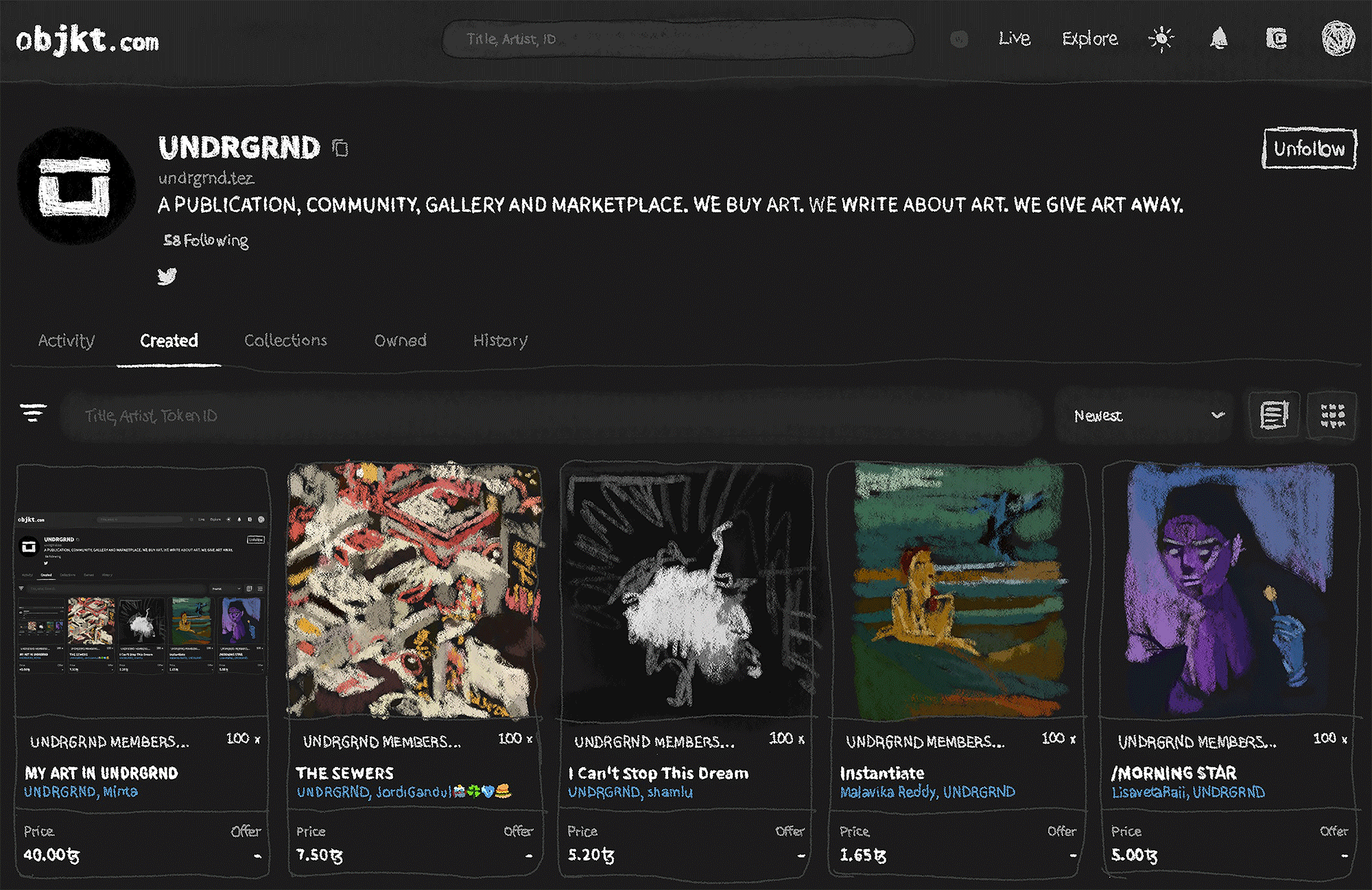Click the 7.50 tez price
The image size is (1372, 890).
[x=319, y=855]
